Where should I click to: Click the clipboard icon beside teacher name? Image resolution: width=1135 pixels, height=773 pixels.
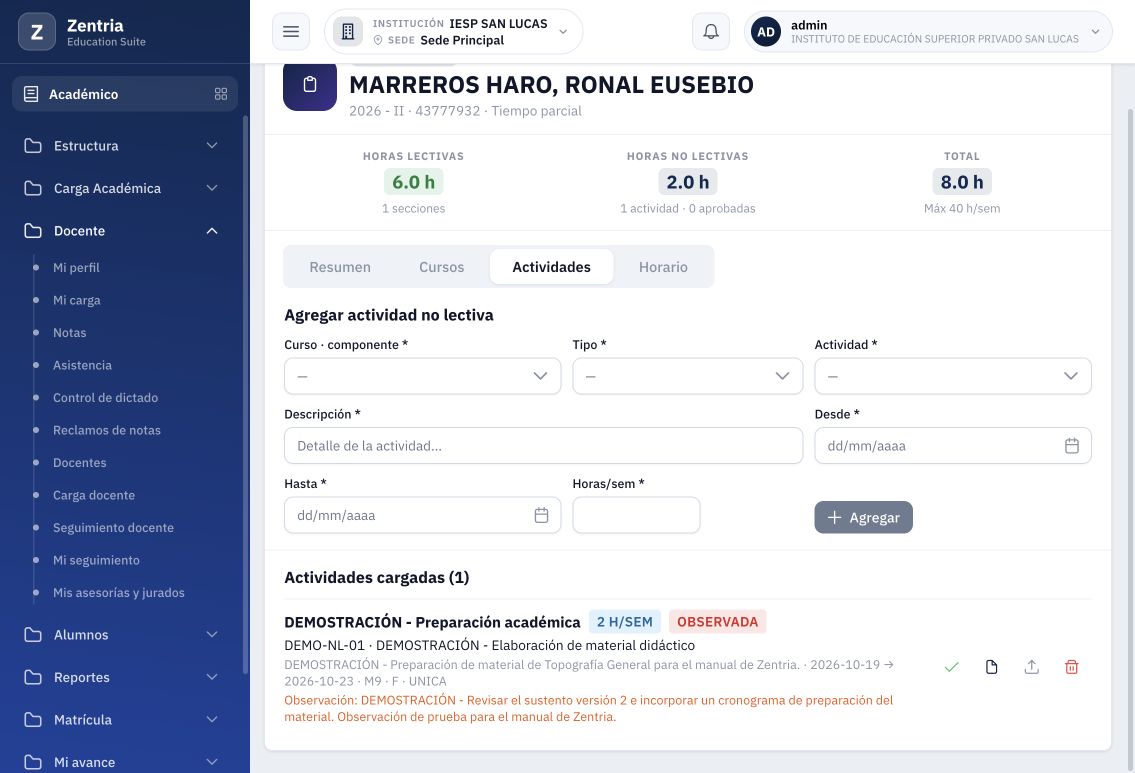310,85
